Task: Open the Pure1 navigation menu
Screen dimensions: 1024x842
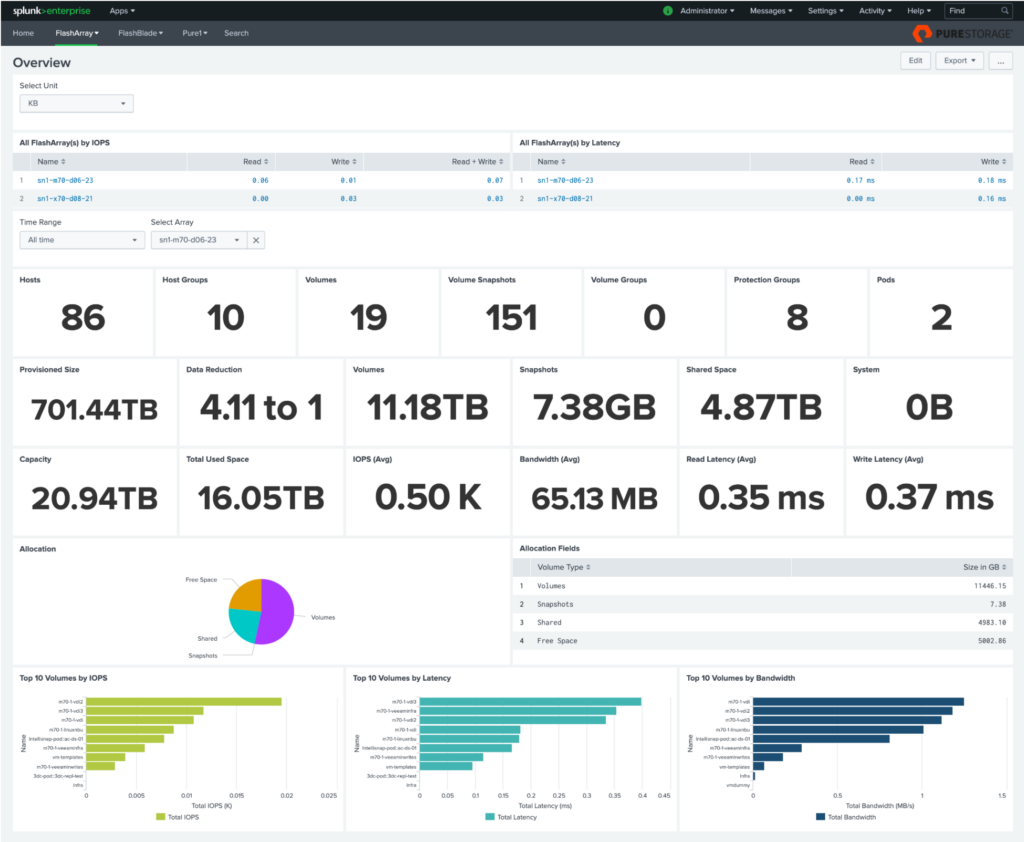Action: click(195, 33)
